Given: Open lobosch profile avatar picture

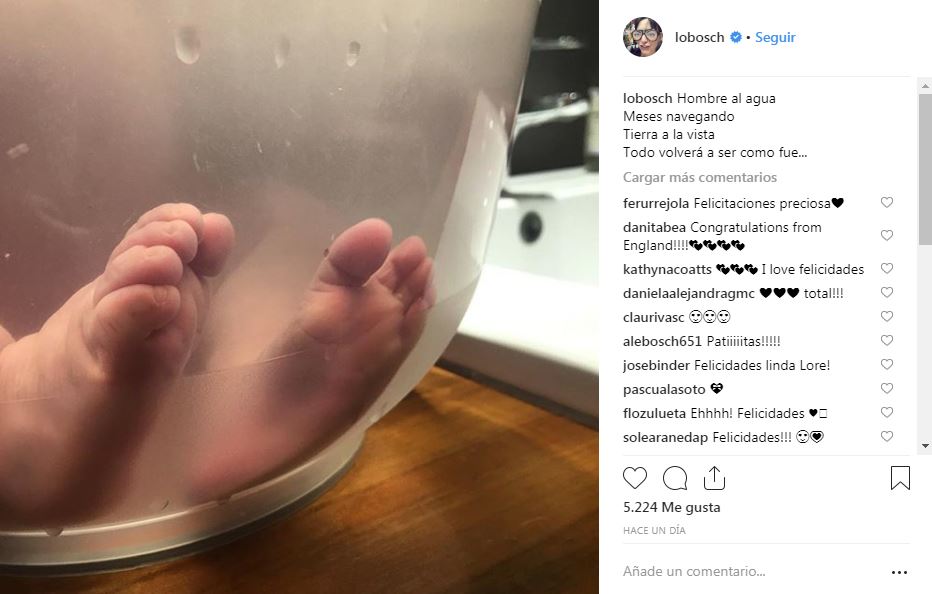Looking at the screenshot, I should (x=643, y=37).
